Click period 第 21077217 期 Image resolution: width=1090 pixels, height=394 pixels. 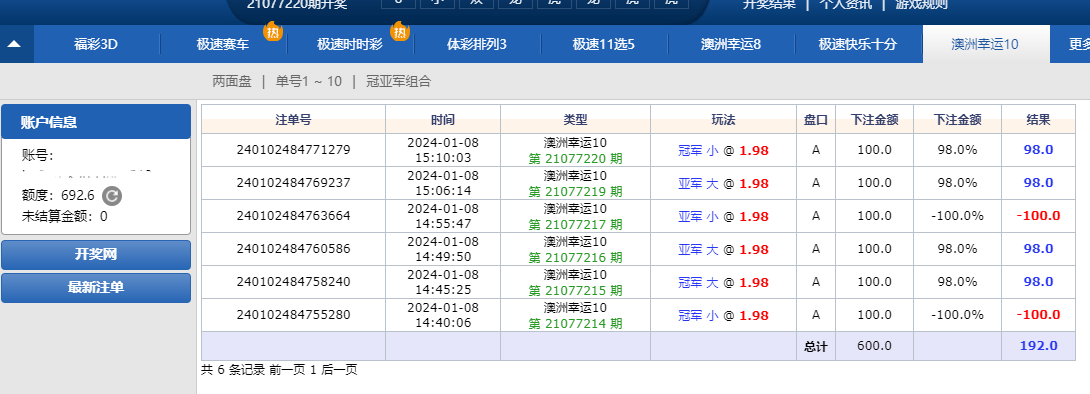tap(576, 224)
